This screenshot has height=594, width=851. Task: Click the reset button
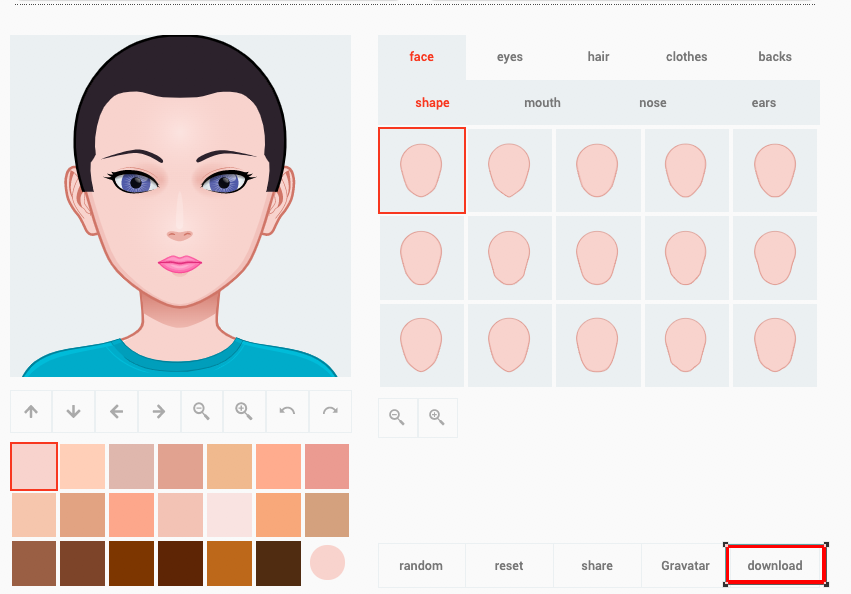click(x=509, y=566)
